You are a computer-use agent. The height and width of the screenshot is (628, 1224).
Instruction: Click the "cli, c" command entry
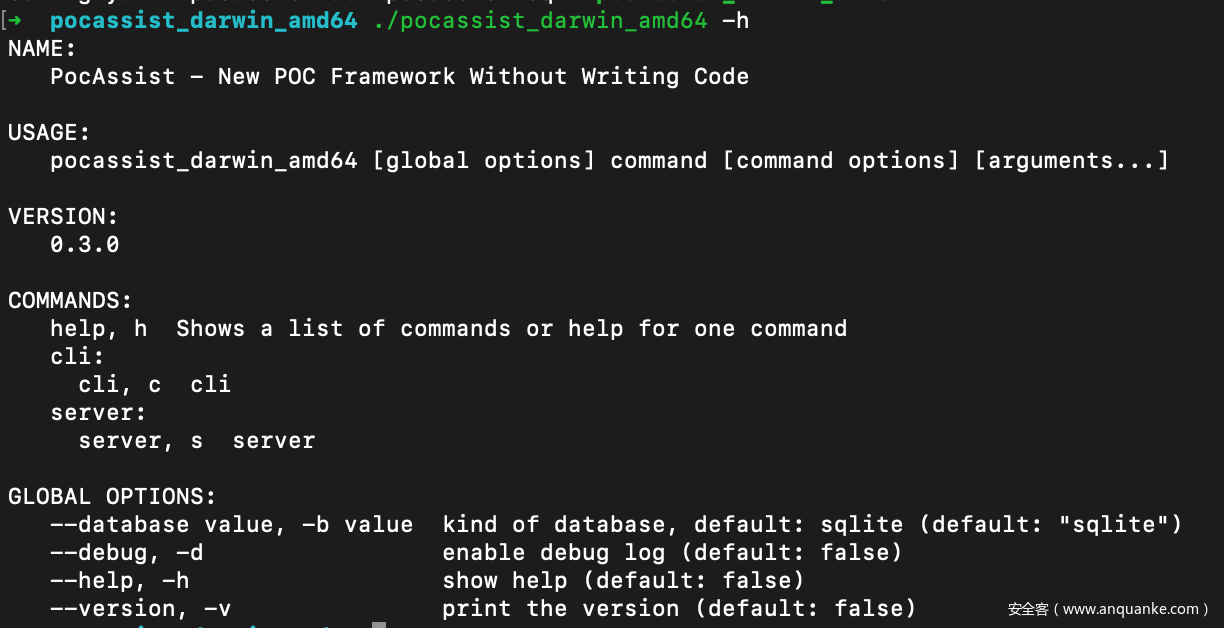coord(119,384)
